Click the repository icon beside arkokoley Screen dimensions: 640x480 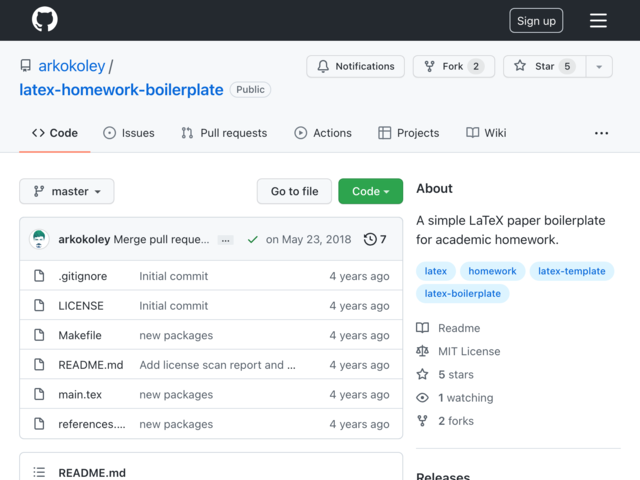point(25,66)
